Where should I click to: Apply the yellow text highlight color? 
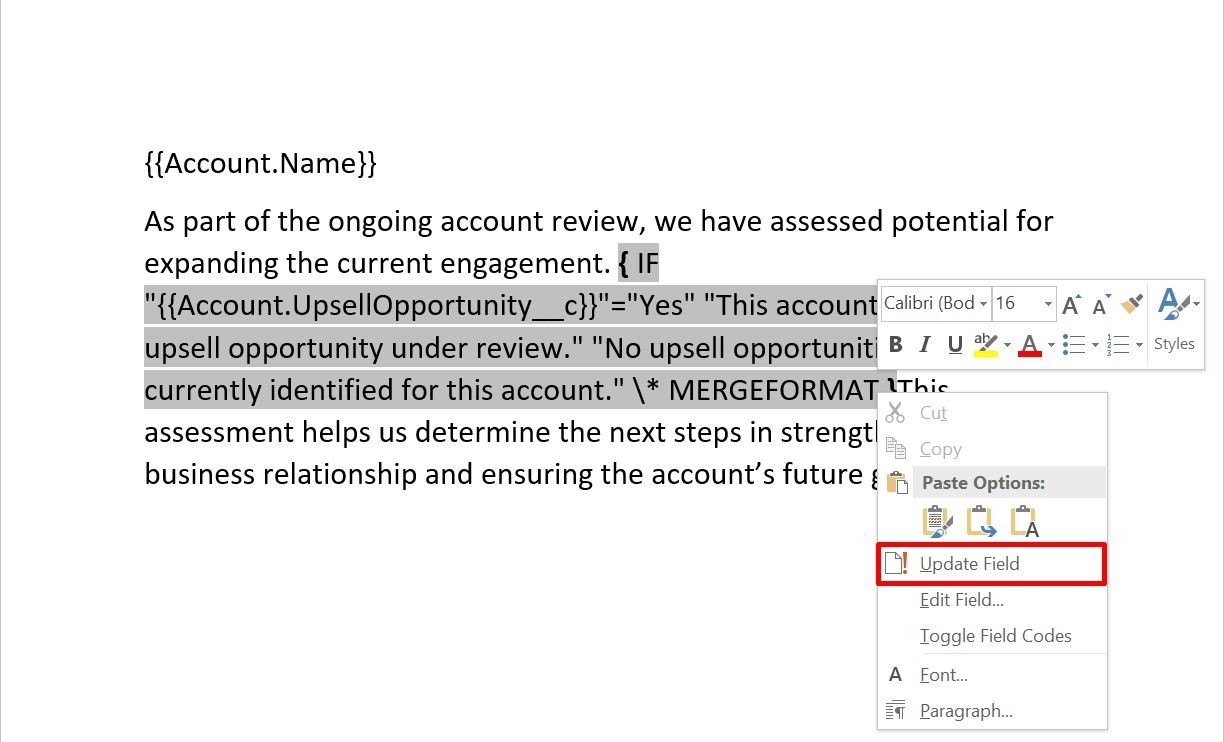pos(986,345)
